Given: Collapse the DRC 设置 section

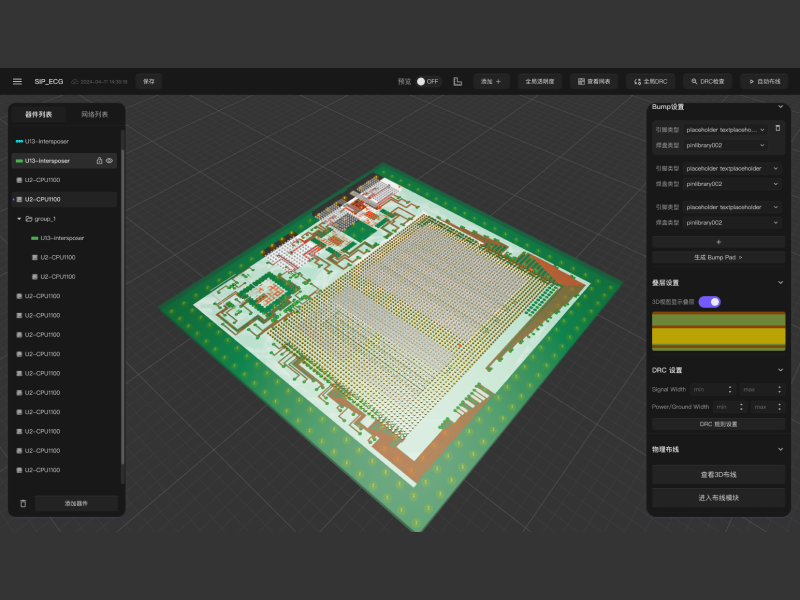Looking at the screenshot, I should click(x=780, y=370).
